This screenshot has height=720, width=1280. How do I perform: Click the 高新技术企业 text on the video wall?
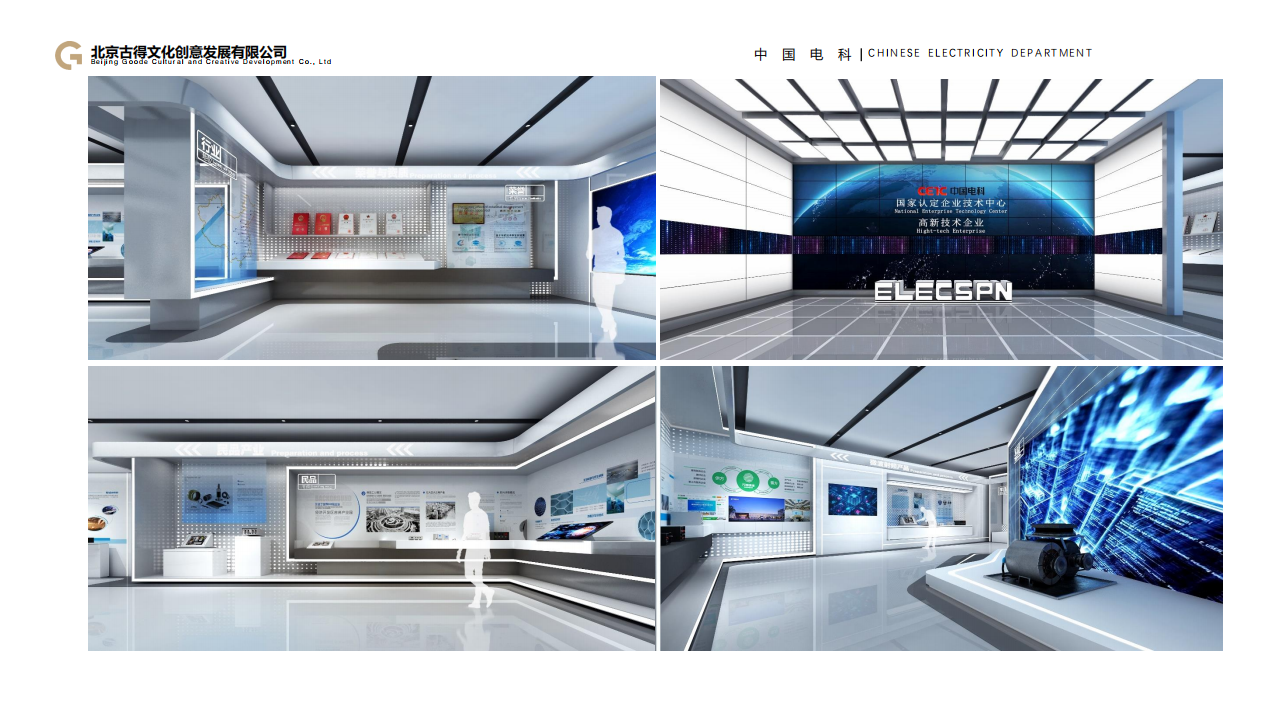[x=951, y=222]
